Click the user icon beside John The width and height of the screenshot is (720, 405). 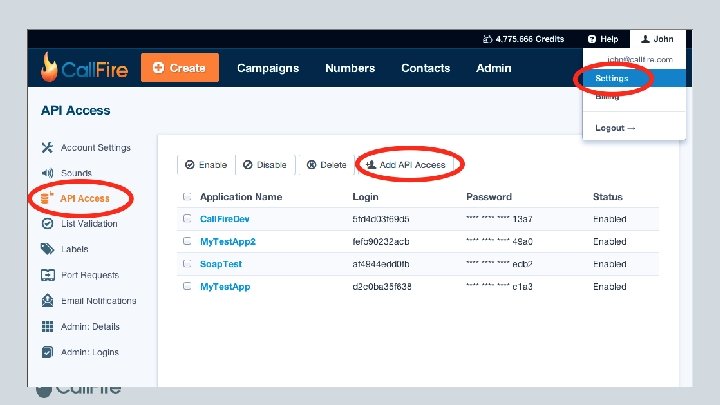pyautogui.click(x=645, y=39)
